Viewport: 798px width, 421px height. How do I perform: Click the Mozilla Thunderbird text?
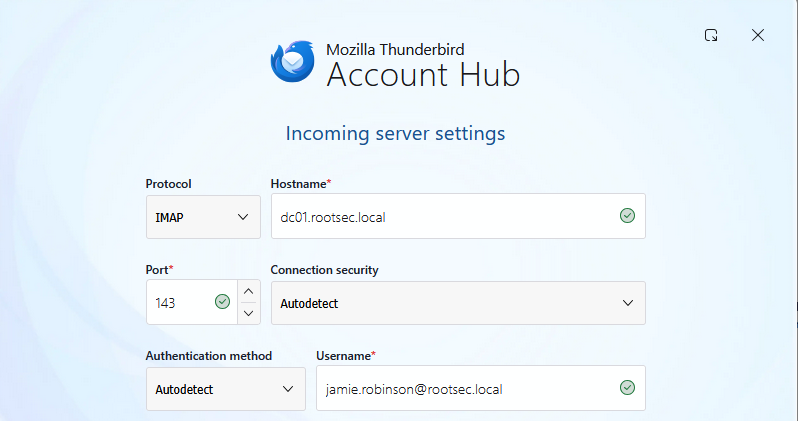click(x=395, y=49)
